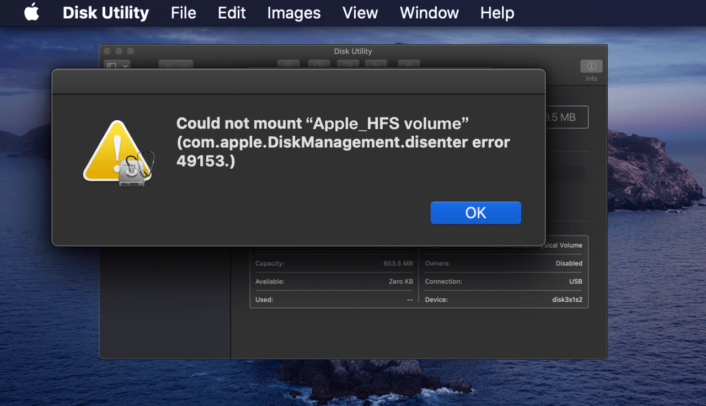Click the 'Used:' label

264,299
